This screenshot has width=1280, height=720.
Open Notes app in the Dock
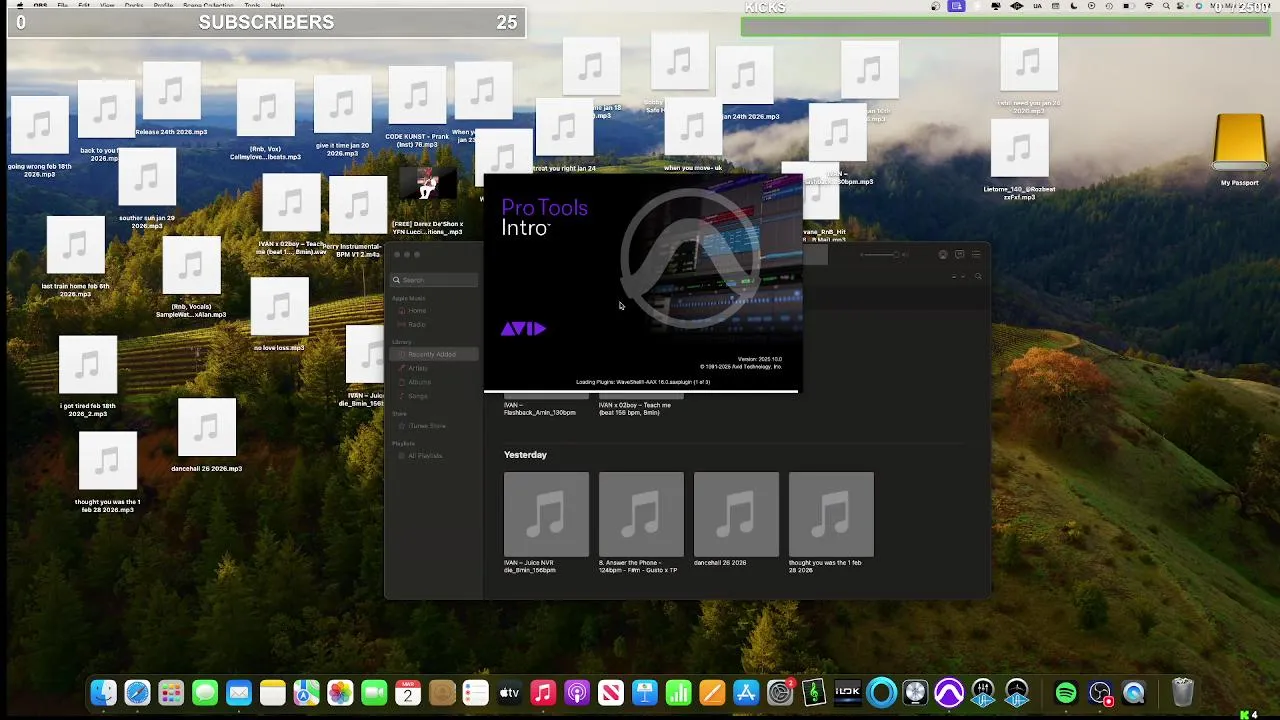272,692
